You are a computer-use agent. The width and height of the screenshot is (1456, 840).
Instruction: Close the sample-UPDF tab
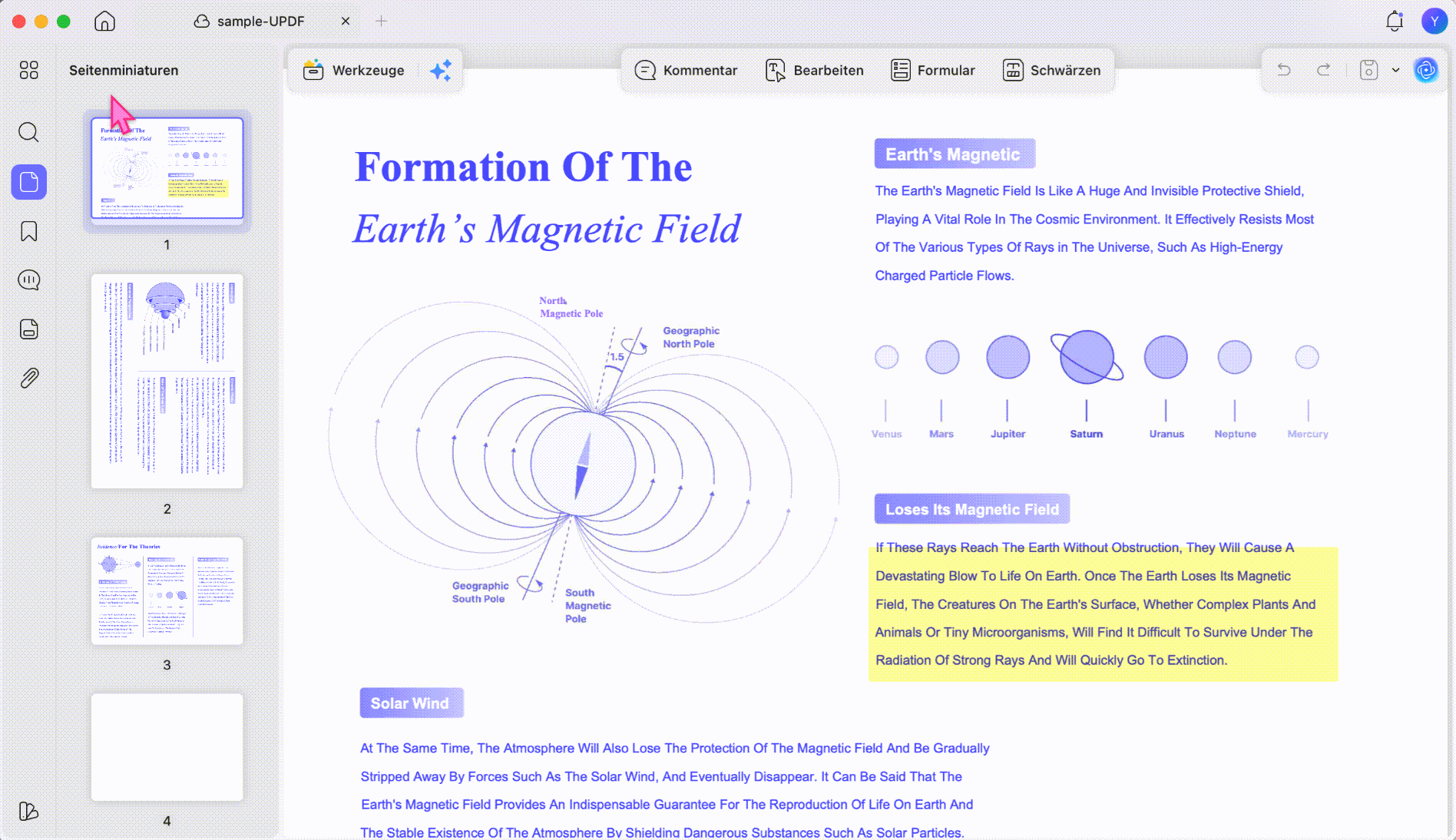346,21
